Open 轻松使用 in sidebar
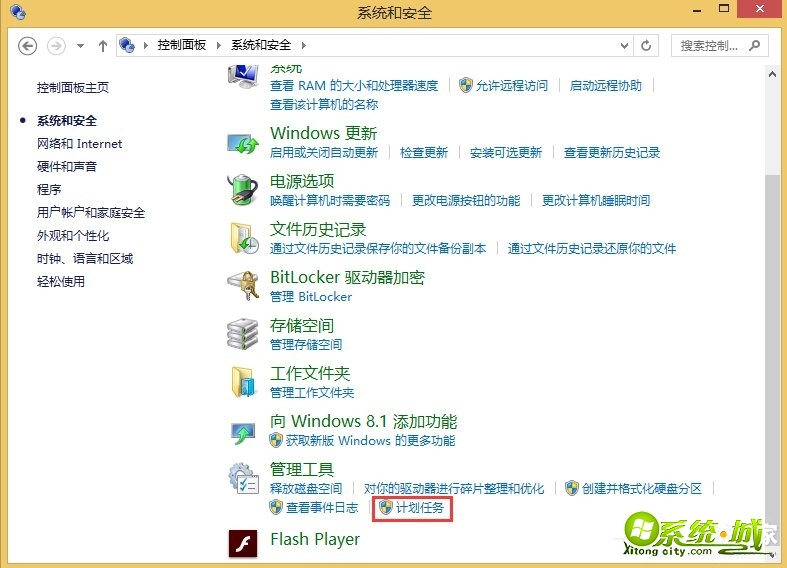This screenshot has width=787, height=568. click(61, 281)
